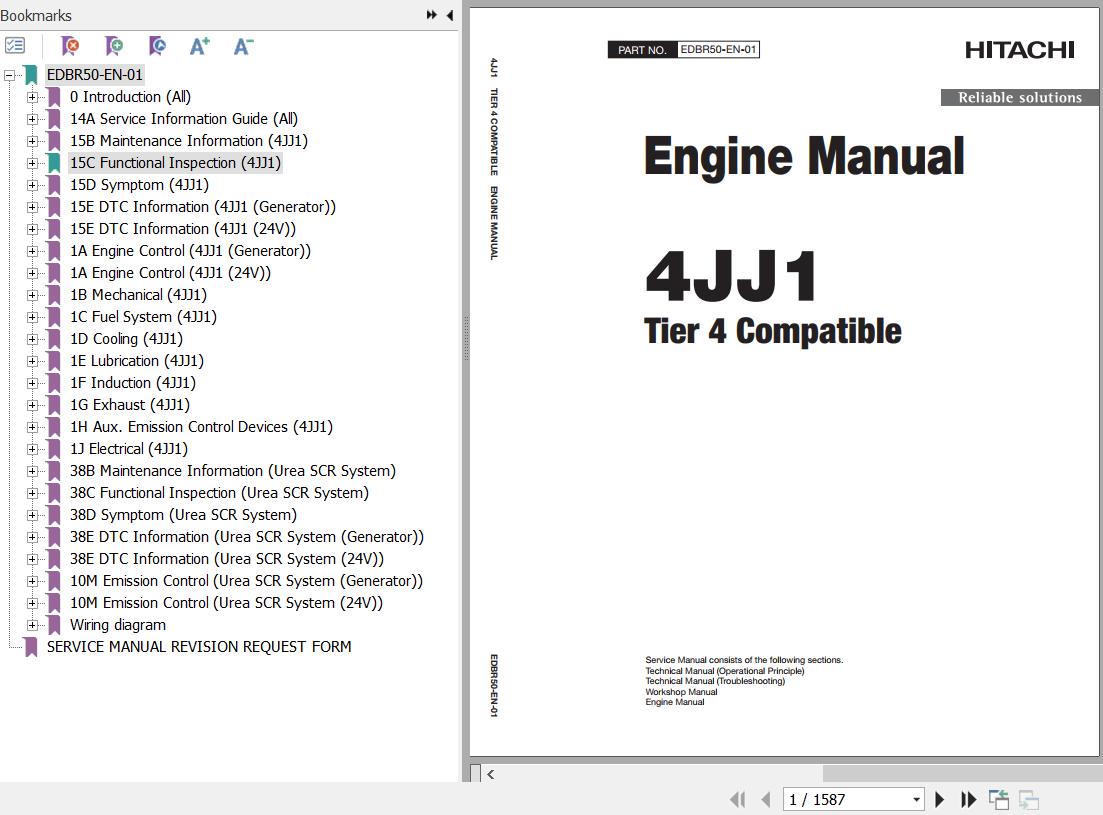Open the 1A Engine Control (4JJ1 (Generator)) bookmark

click(190, 251)
